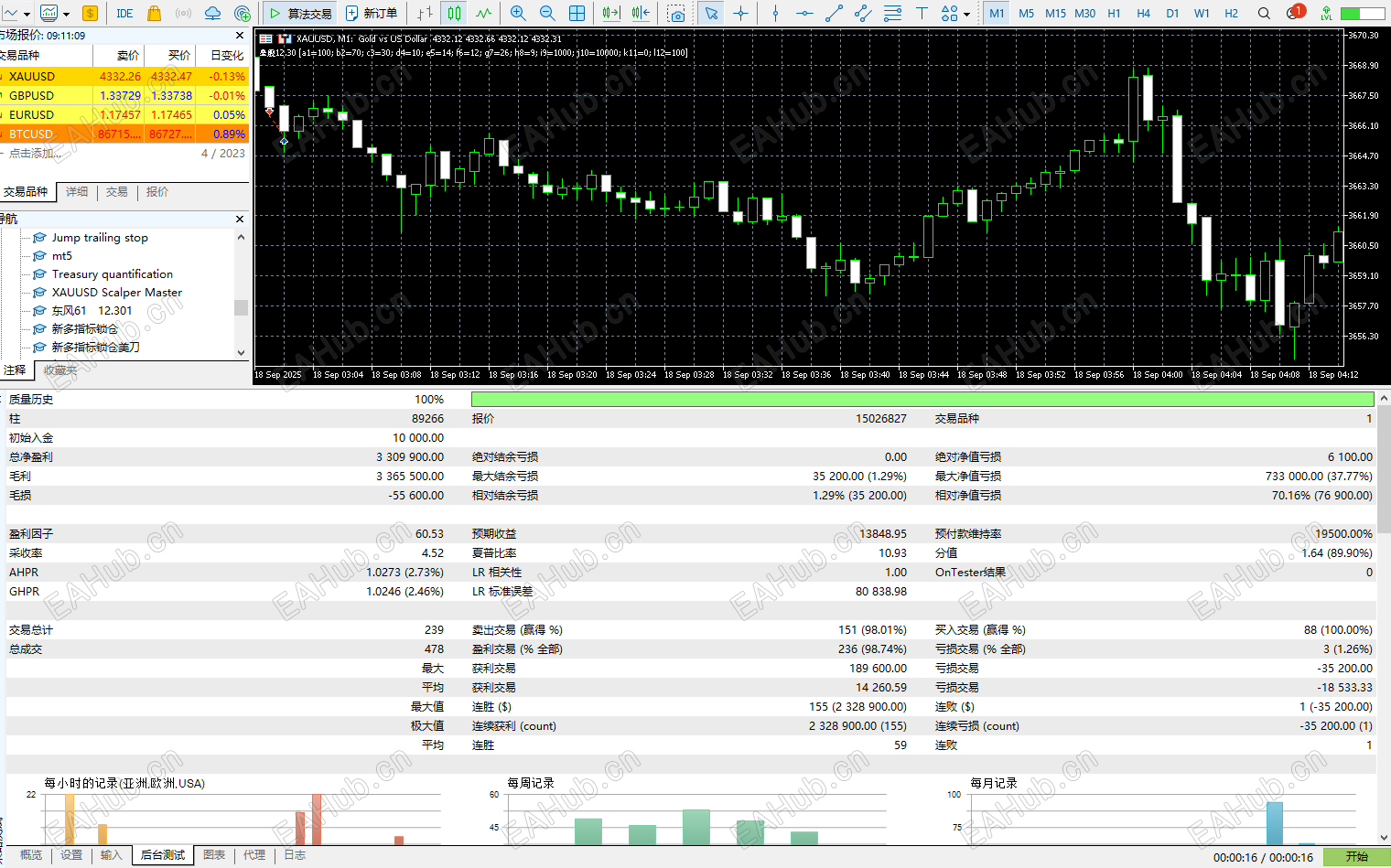Click 点击添加 to add a symbol
This screenshot has width=1391, height=868.
[35, 154]
